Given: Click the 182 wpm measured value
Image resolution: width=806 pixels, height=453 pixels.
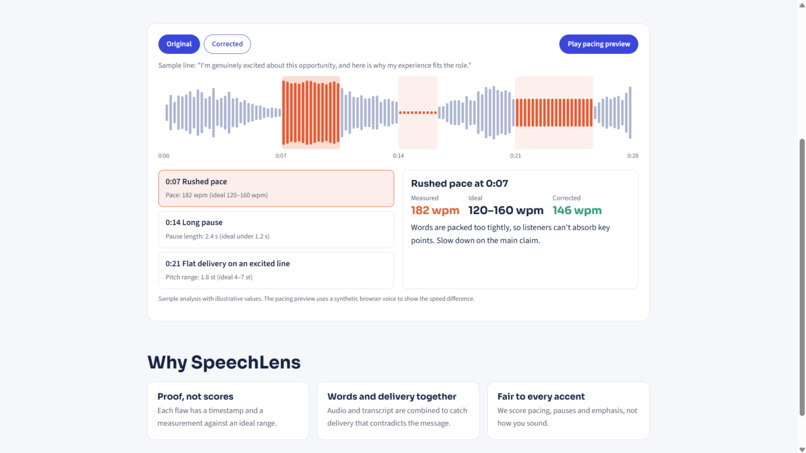Looking at the screenshot, I should point(435,210).
